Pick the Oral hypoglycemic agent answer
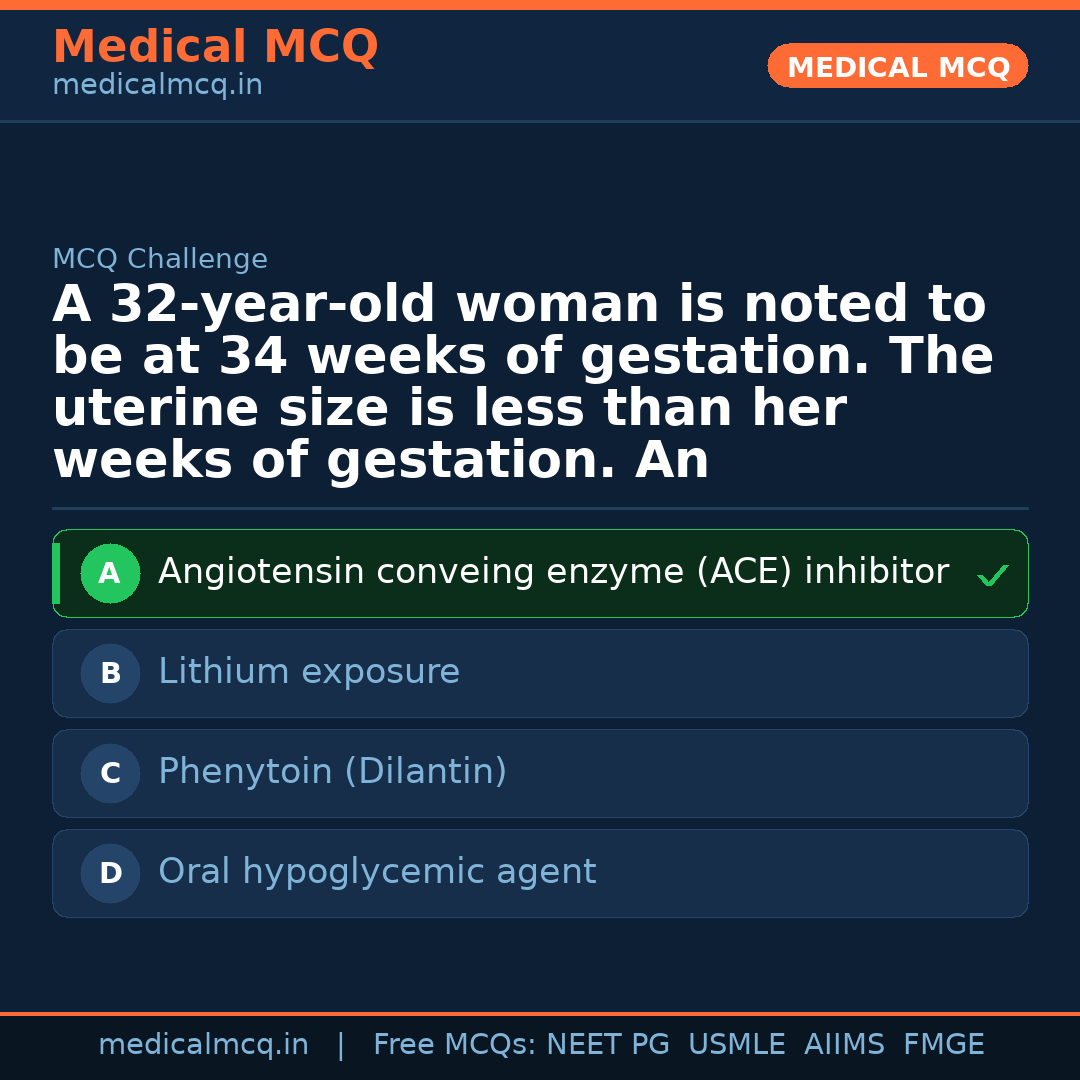This screenshot has width=1080, height=1080. click(377, 872)
